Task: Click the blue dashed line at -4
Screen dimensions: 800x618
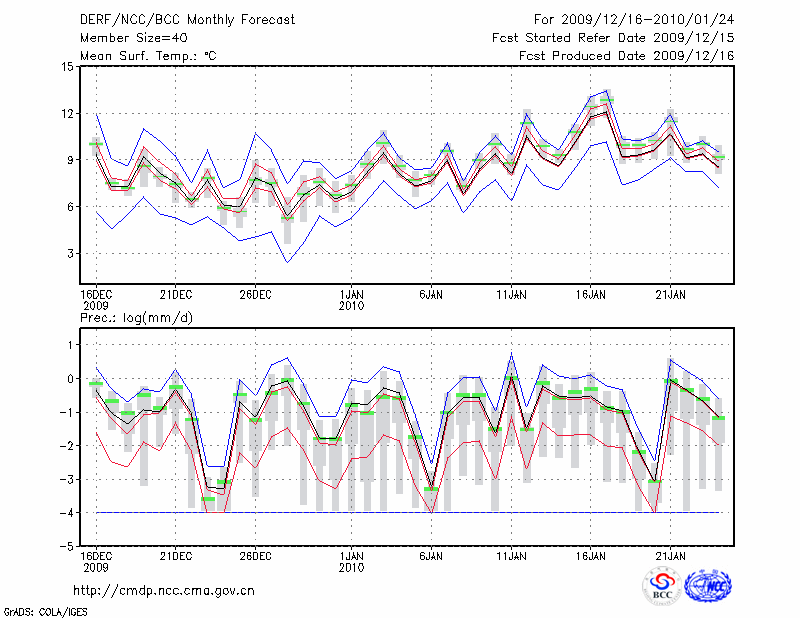Action: (400, 512)
